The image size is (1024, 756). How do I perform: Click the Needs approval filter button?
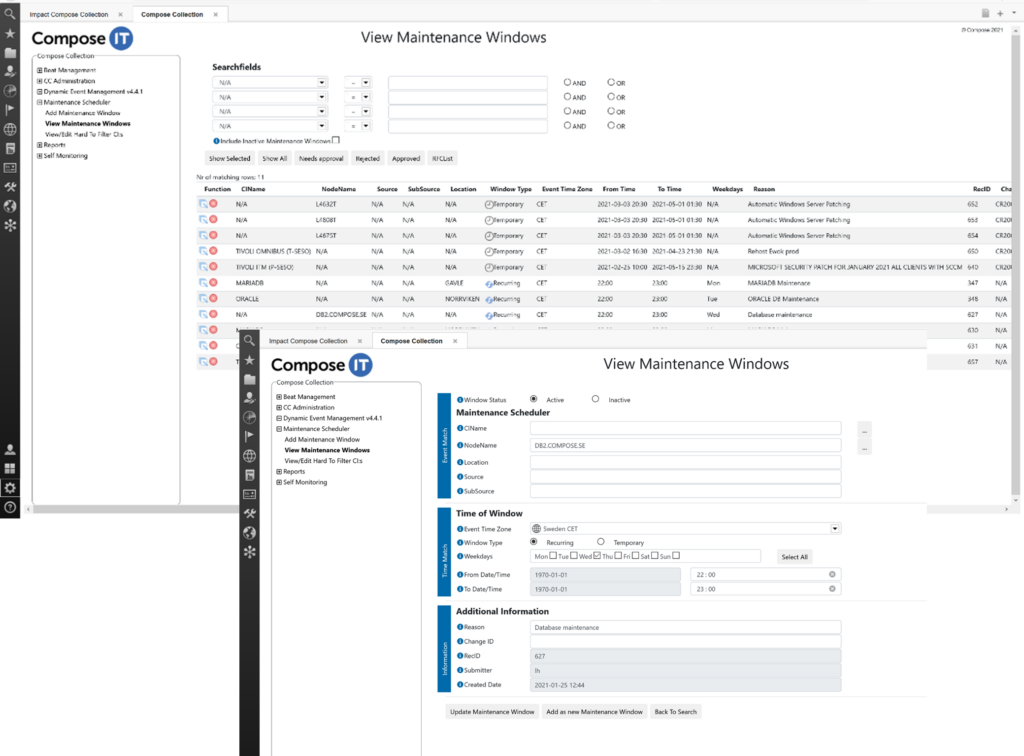(x=321, y=159)
